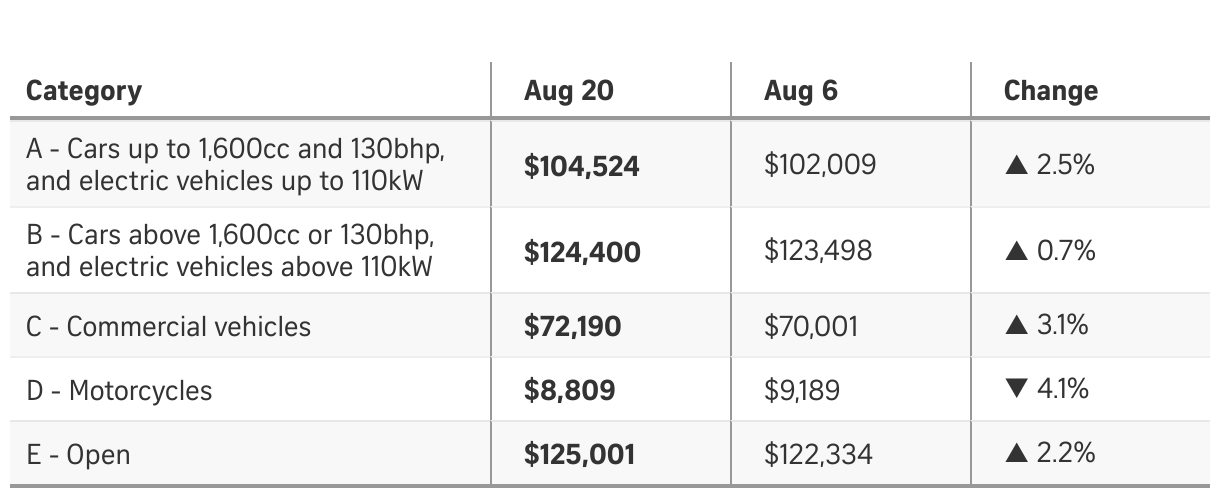Click the up triangle beside 2.2%
This screenshot has width=1220, height=498.
pyautogui.click(x=1017, y=453)
